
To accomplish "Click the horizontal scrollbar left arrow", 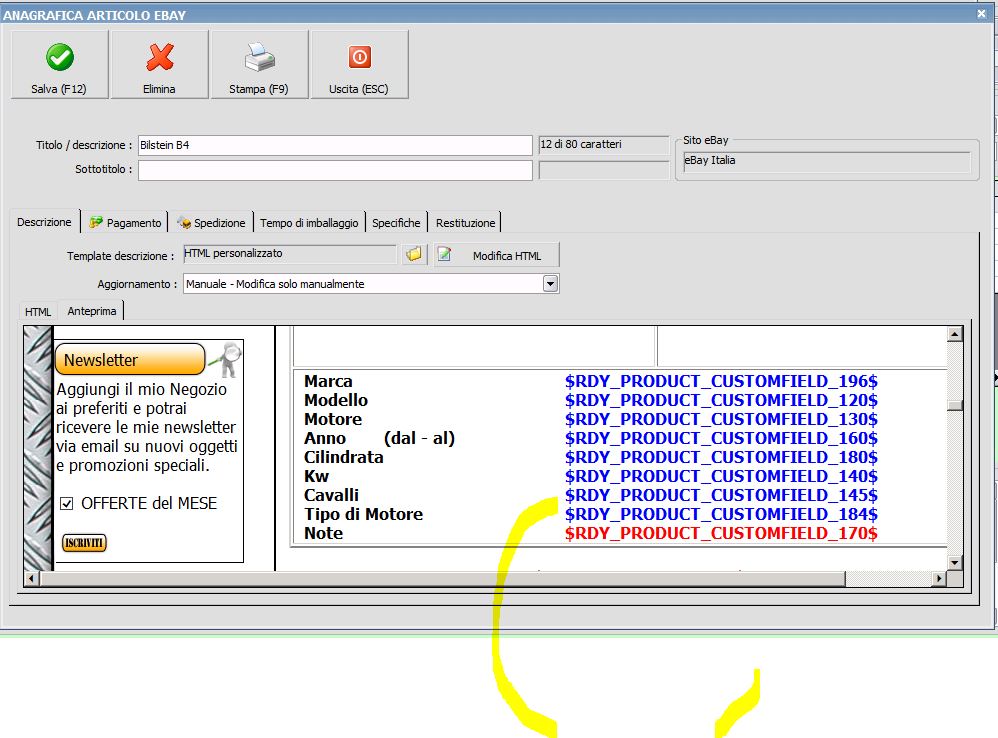I will tap(31, 578).
